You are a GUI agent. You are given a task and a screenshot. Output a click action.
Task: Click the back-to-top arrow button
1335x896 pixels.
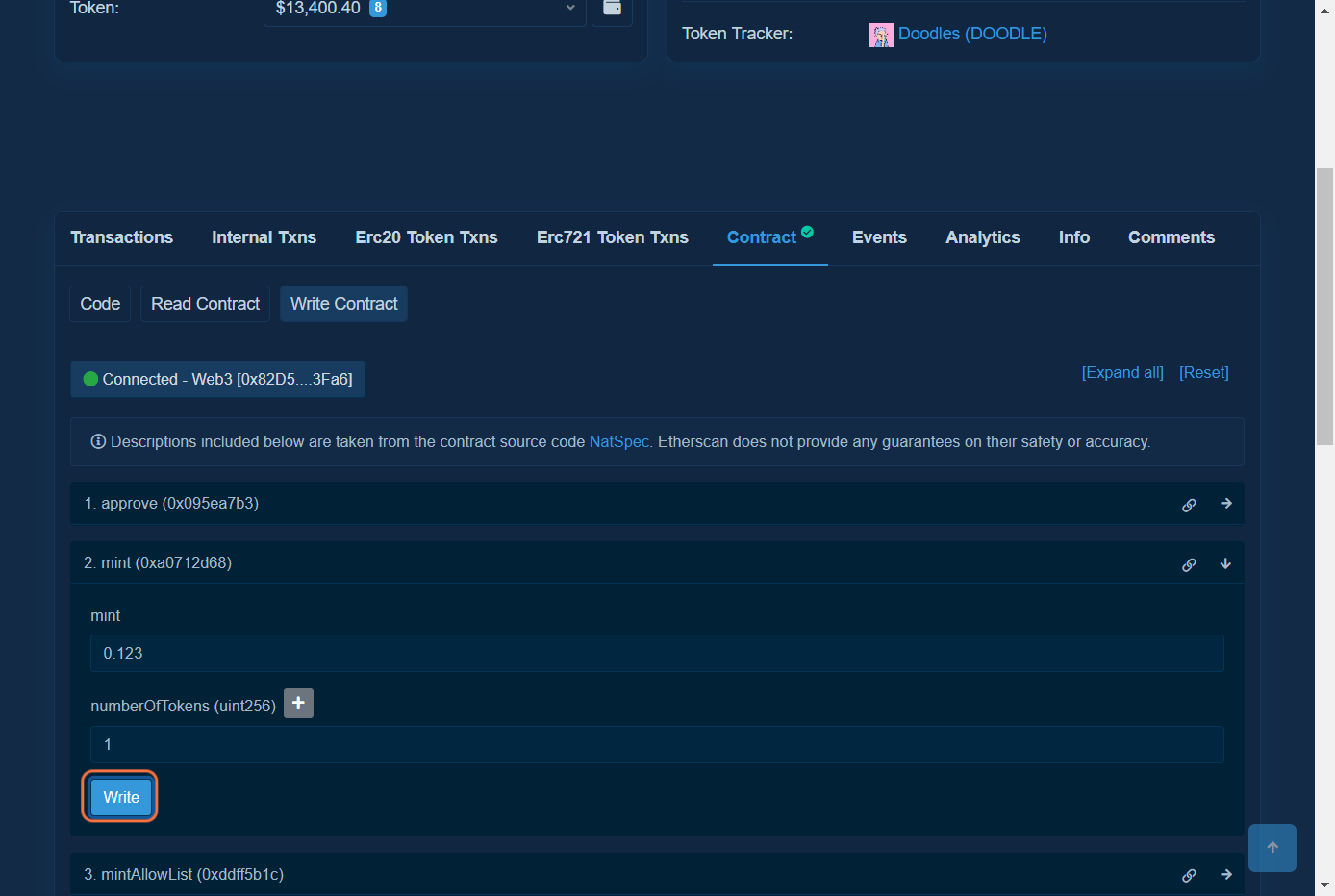point(1272,848)
